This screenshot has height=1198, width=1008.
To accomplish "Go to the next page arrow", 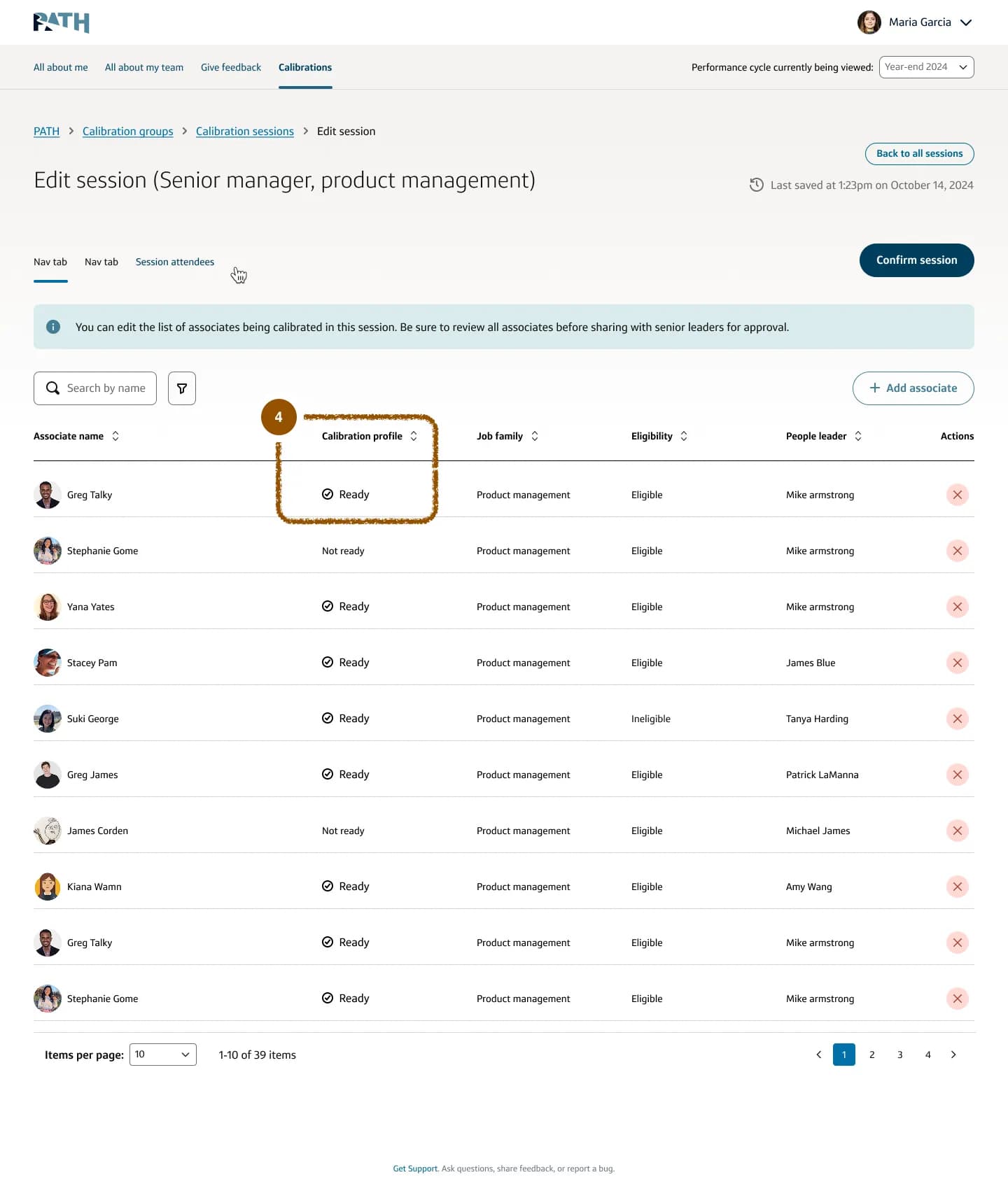I will click(953, 1055).
